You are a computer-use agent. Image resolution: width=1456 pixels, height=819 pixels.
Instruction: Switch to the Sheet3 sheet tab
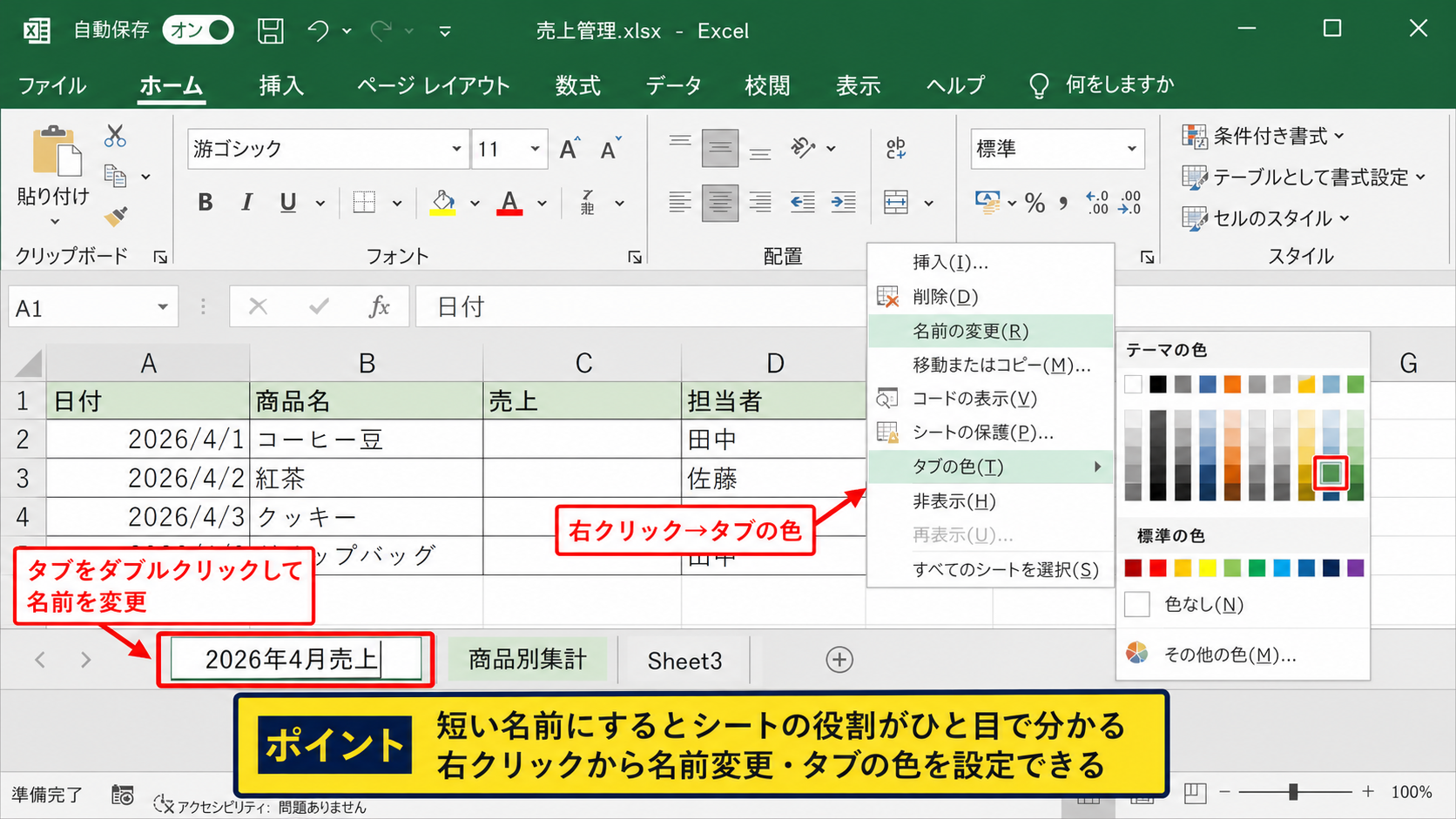click(x=684, y=661)
